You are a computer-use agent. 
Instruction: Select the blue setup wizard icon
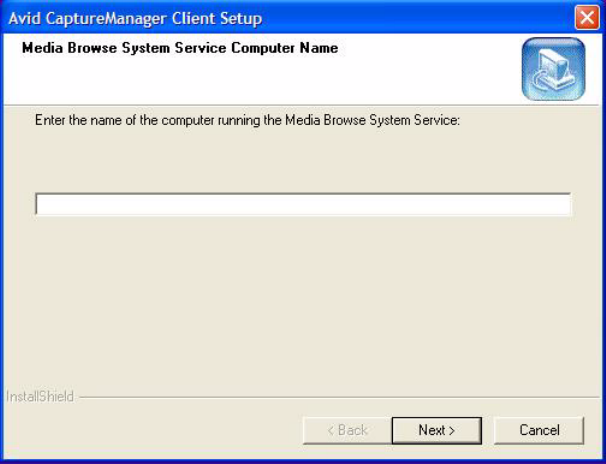[552, 69]
